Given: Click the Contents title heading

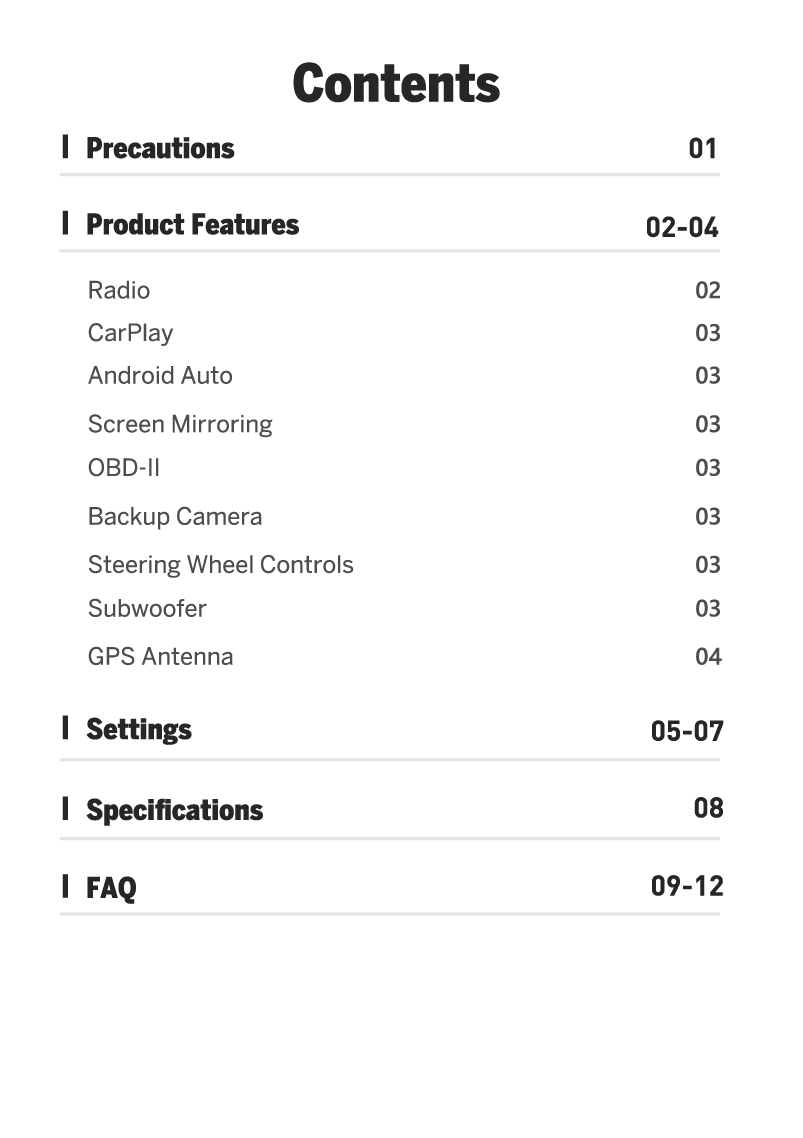Looking at the screenshot, I should click(x=396, y=84).
